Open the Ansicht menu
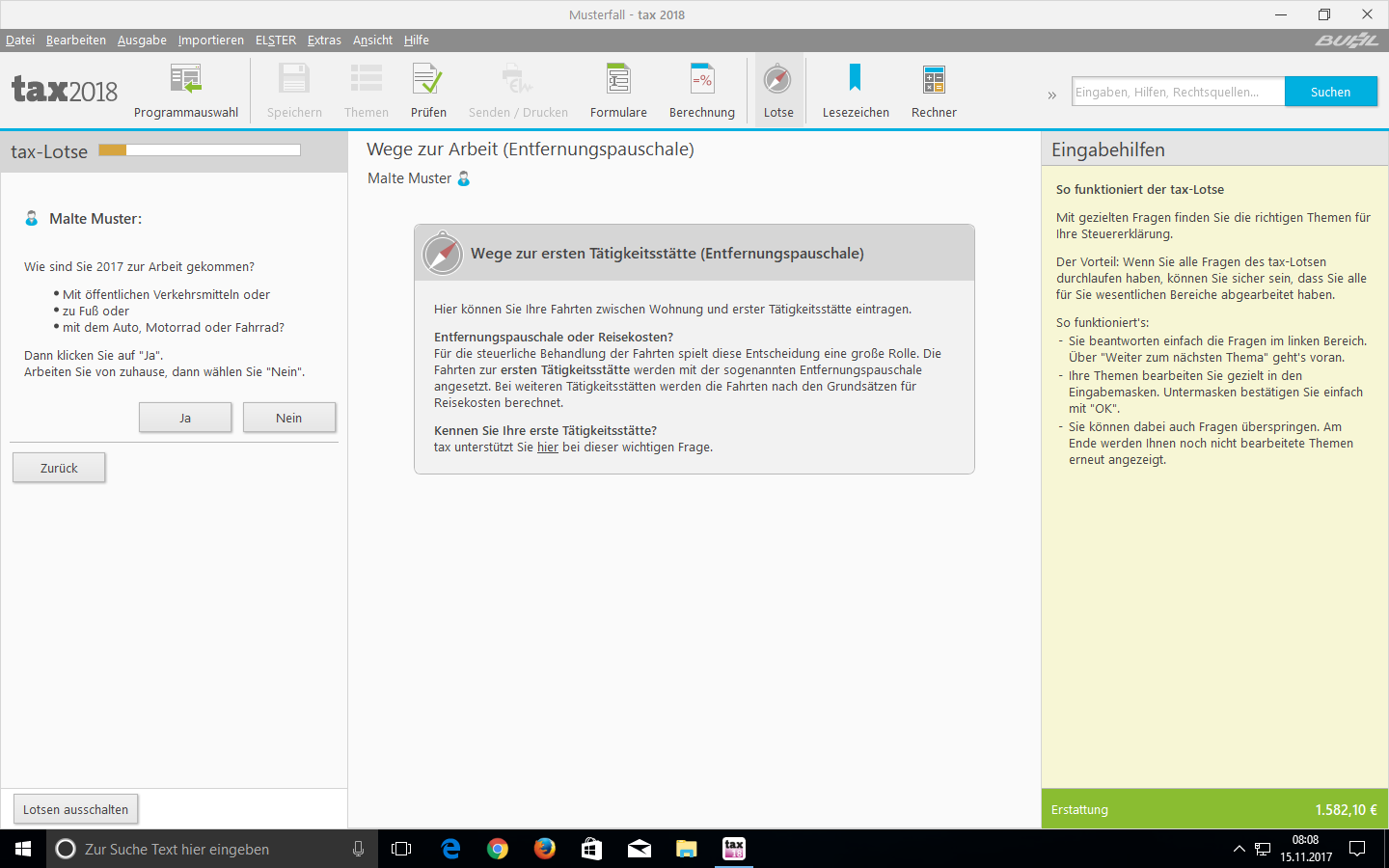 [x=372, y=40]
